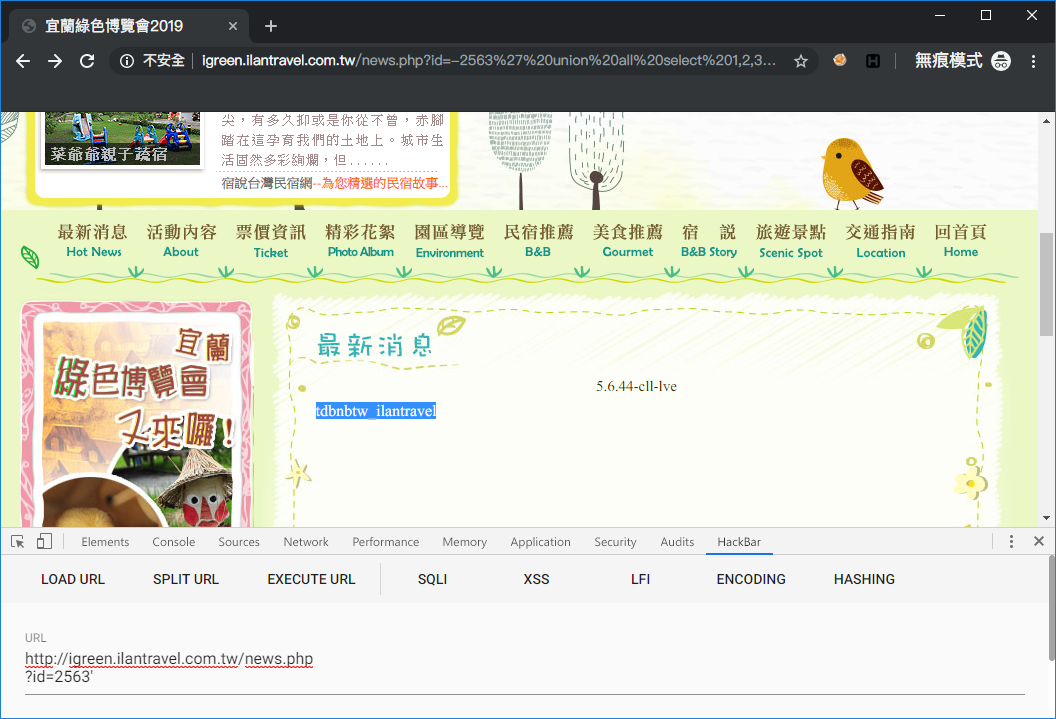Click the 宜蘭綠色博覽會又來囉 banner image
Screen dimensions: 1056x719
click(x=137, y=414)
